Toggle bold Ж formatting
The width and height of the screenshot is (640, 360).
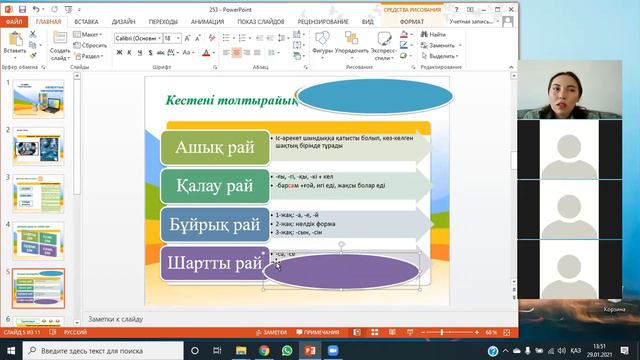point(119,53)
